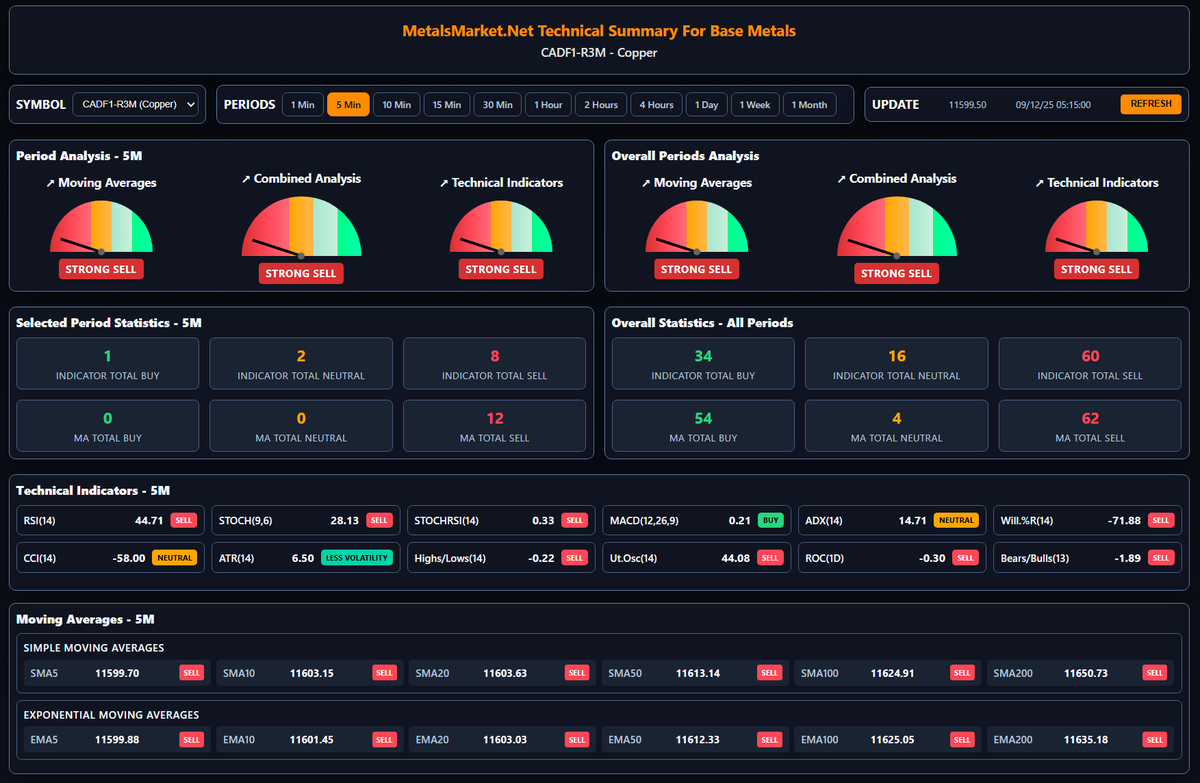Image resolution: width=1200 pixels, height=783 pixels.
Task: Click the Overall Periods Combined Analysis gauge
Action: click(x=897, y=227)
